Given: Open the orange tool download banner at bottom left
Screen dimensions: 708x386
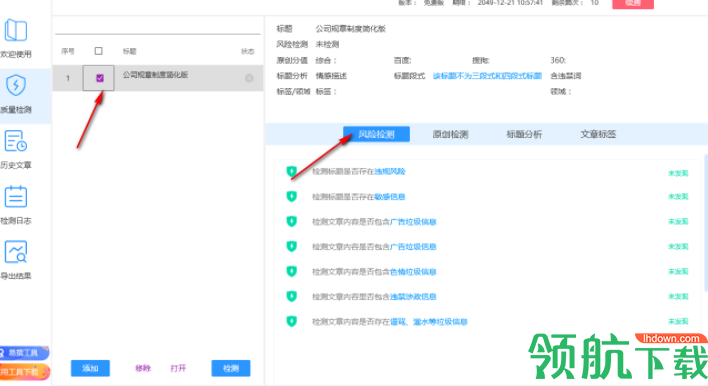Looking at the screenshot, I should (24, 372).
